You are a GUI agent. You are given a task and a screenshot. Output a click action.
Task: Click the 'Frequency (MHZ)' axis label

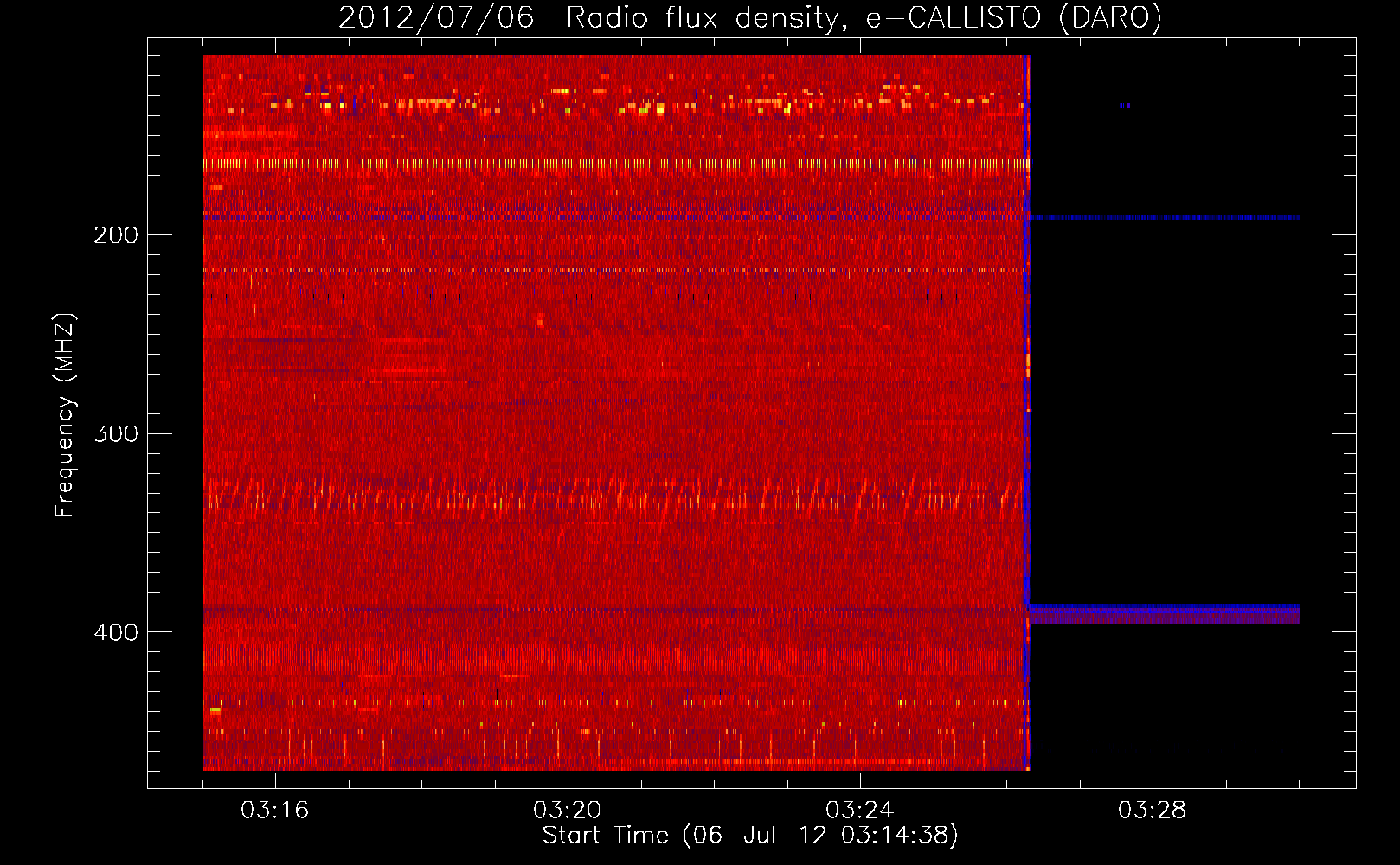click(x=65, y=414)
